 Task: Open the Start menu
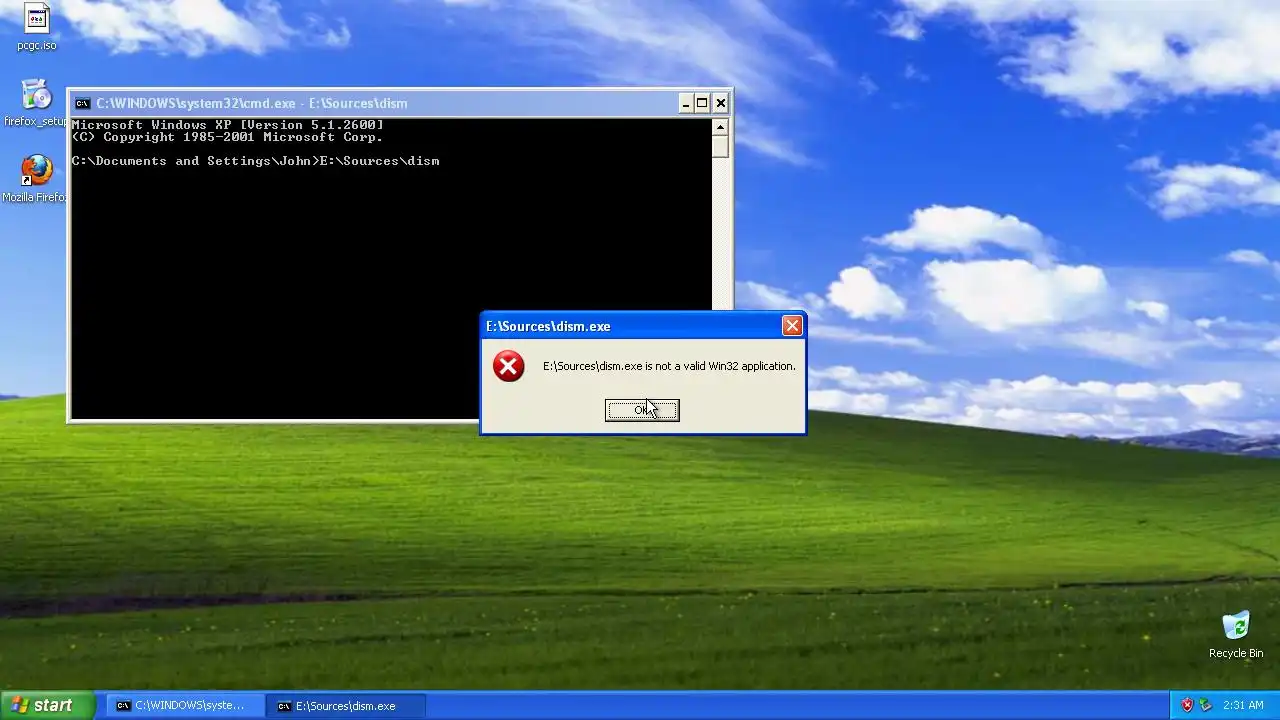[48, 705]
